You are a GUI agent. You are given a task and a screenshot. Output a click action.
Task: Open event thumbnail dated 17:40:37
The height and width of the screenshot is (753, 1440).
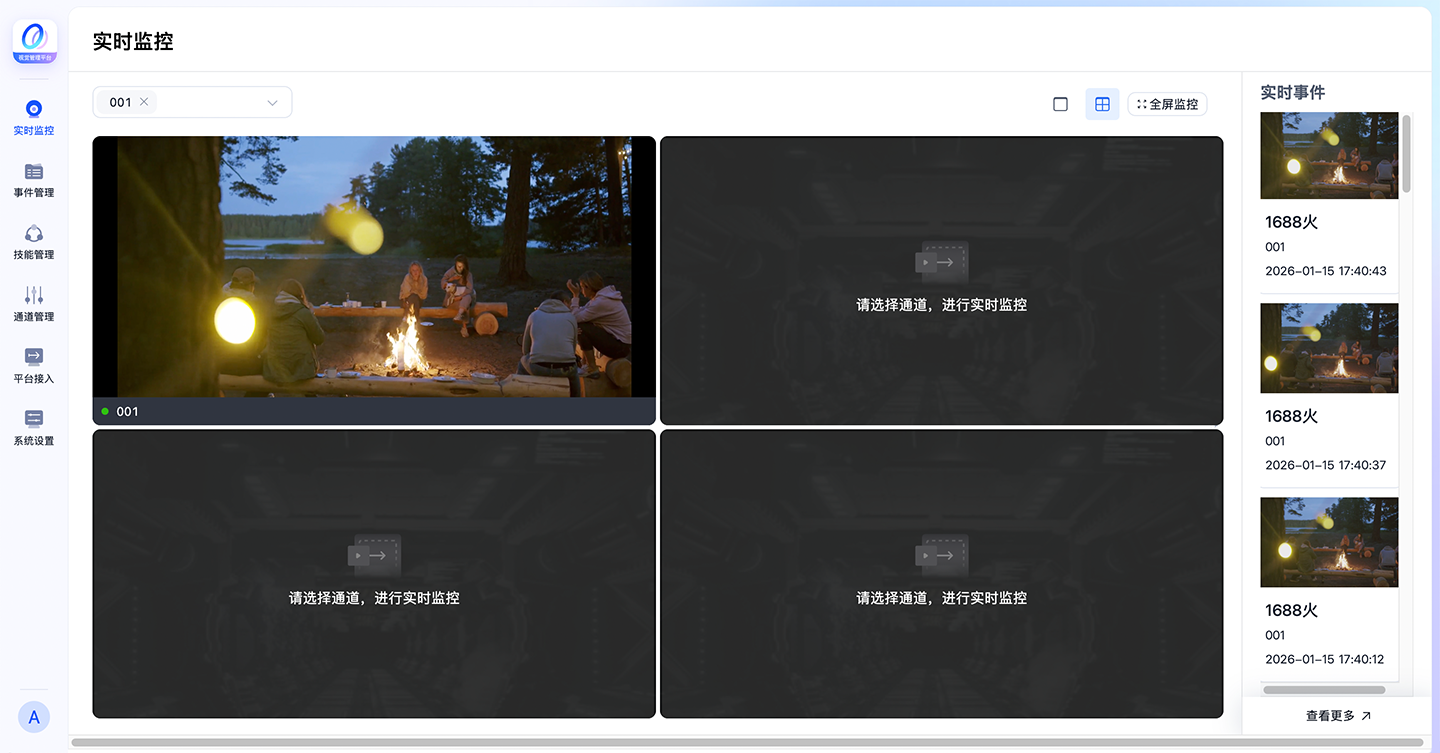coord(1329,349)
